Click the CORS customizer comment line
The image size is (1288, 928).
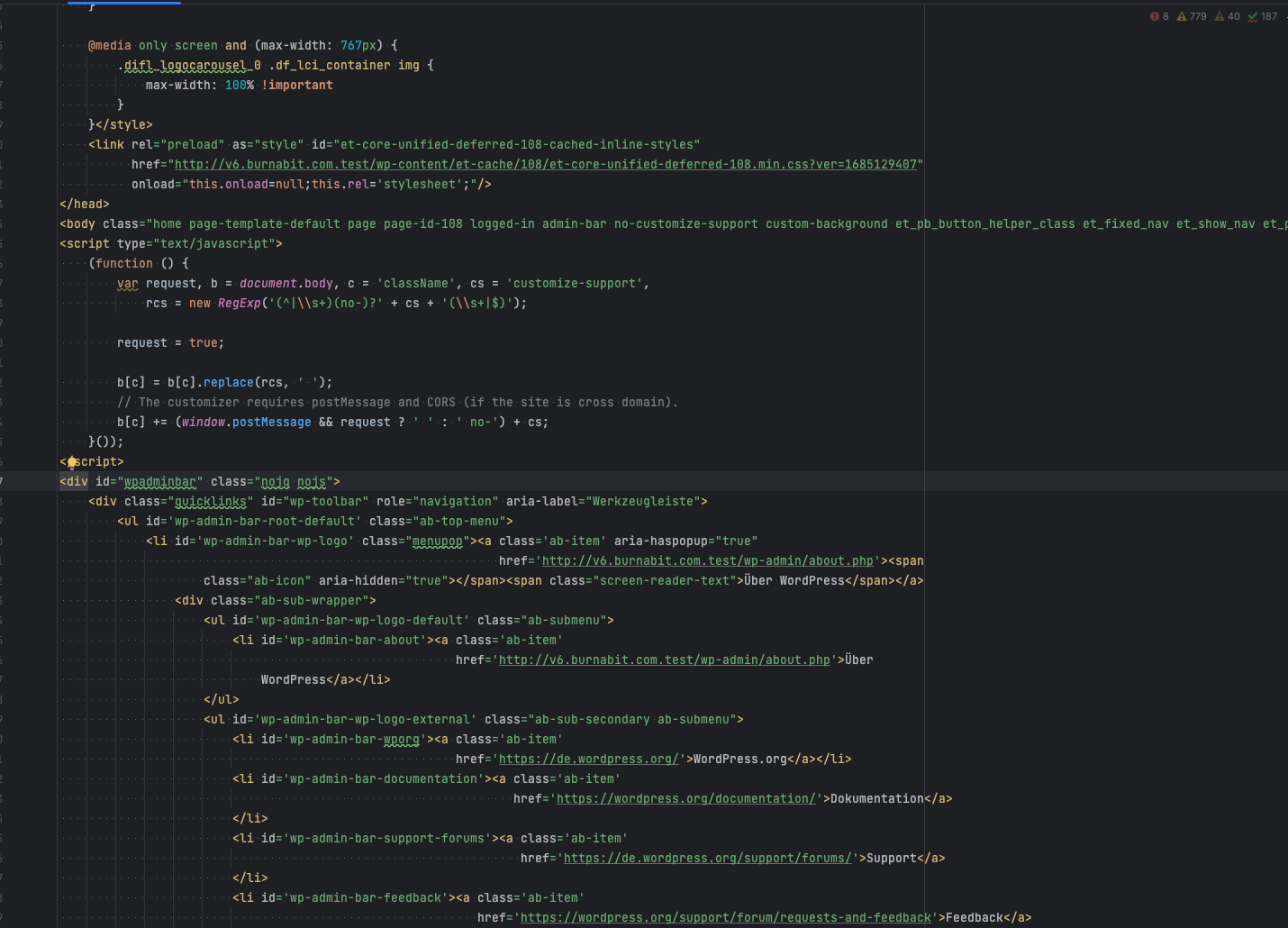(x=396, y=403)
